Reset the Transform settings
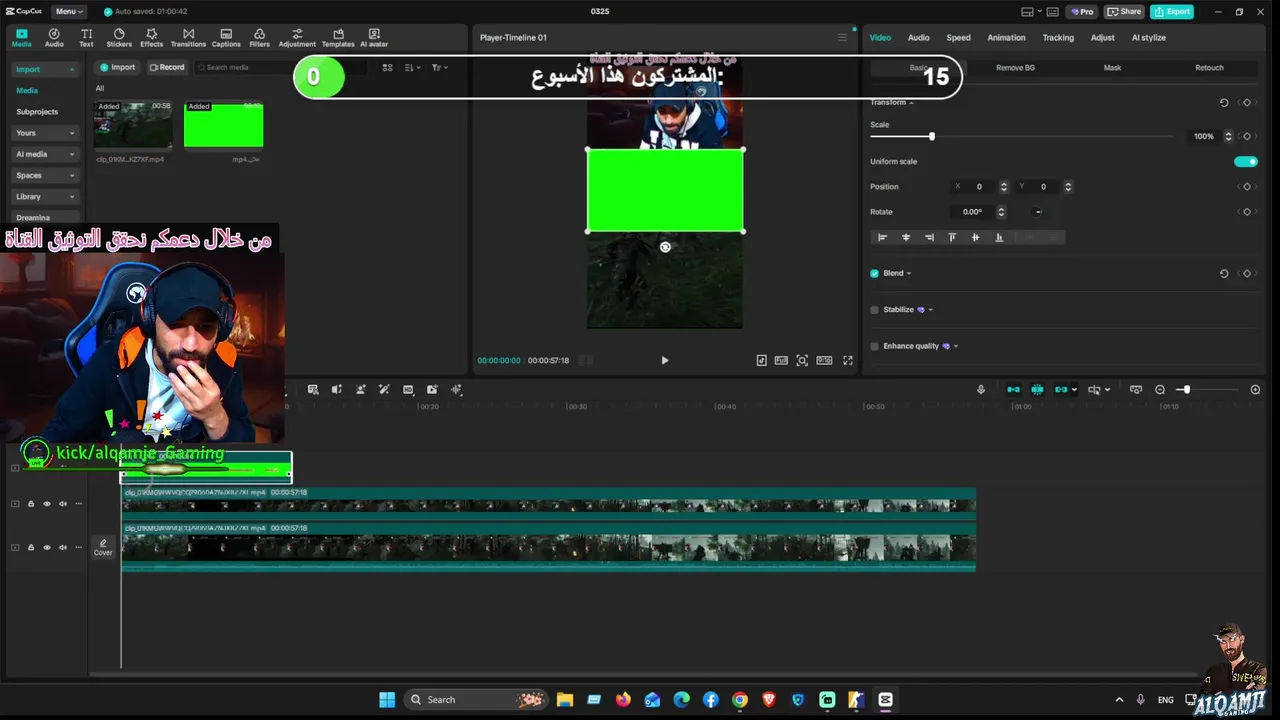This screenshot has height=720, width=1280. pos(1224,102)
